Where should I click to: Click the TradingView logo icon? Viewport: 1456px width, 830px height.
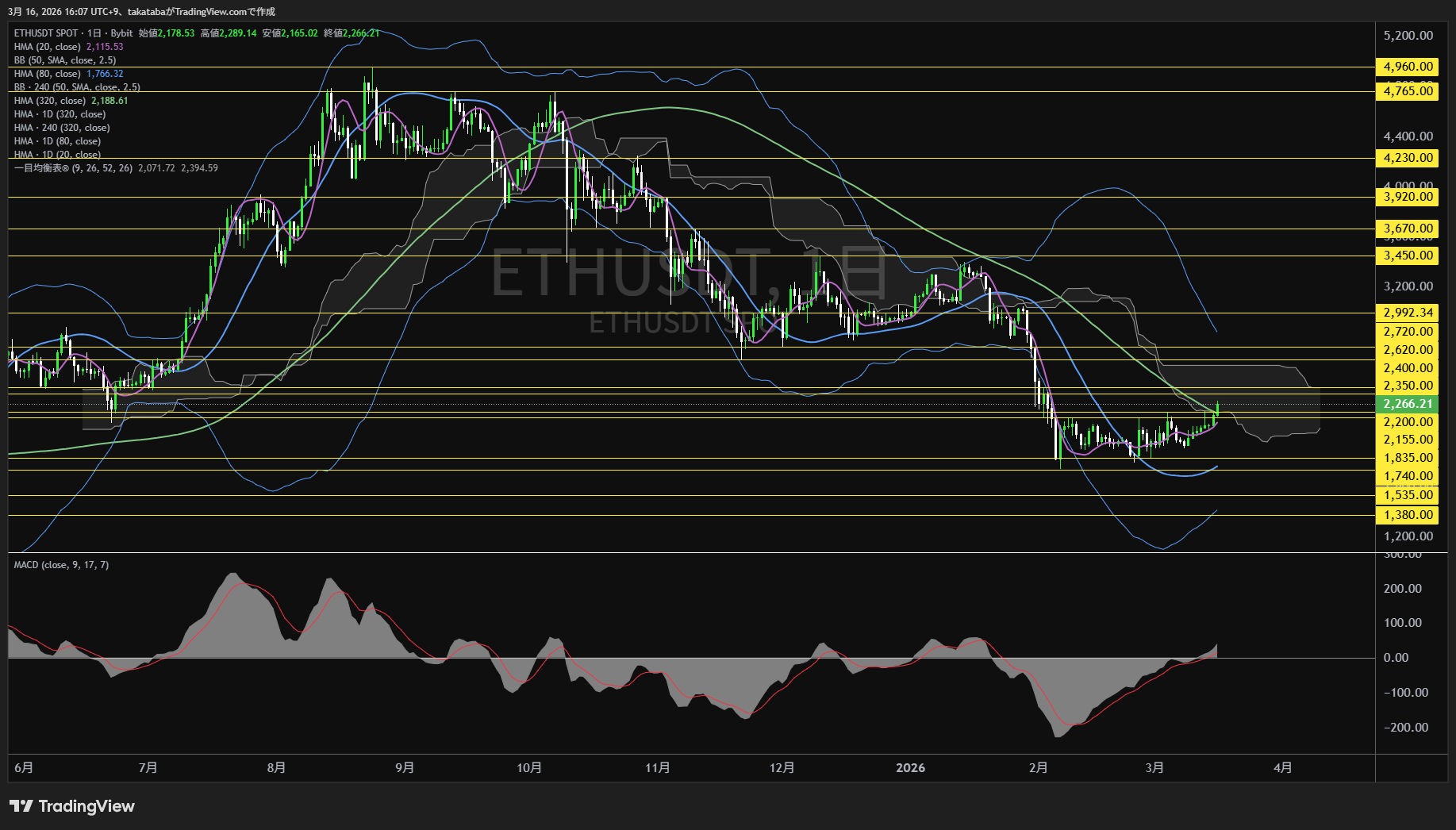pos(21,806)
